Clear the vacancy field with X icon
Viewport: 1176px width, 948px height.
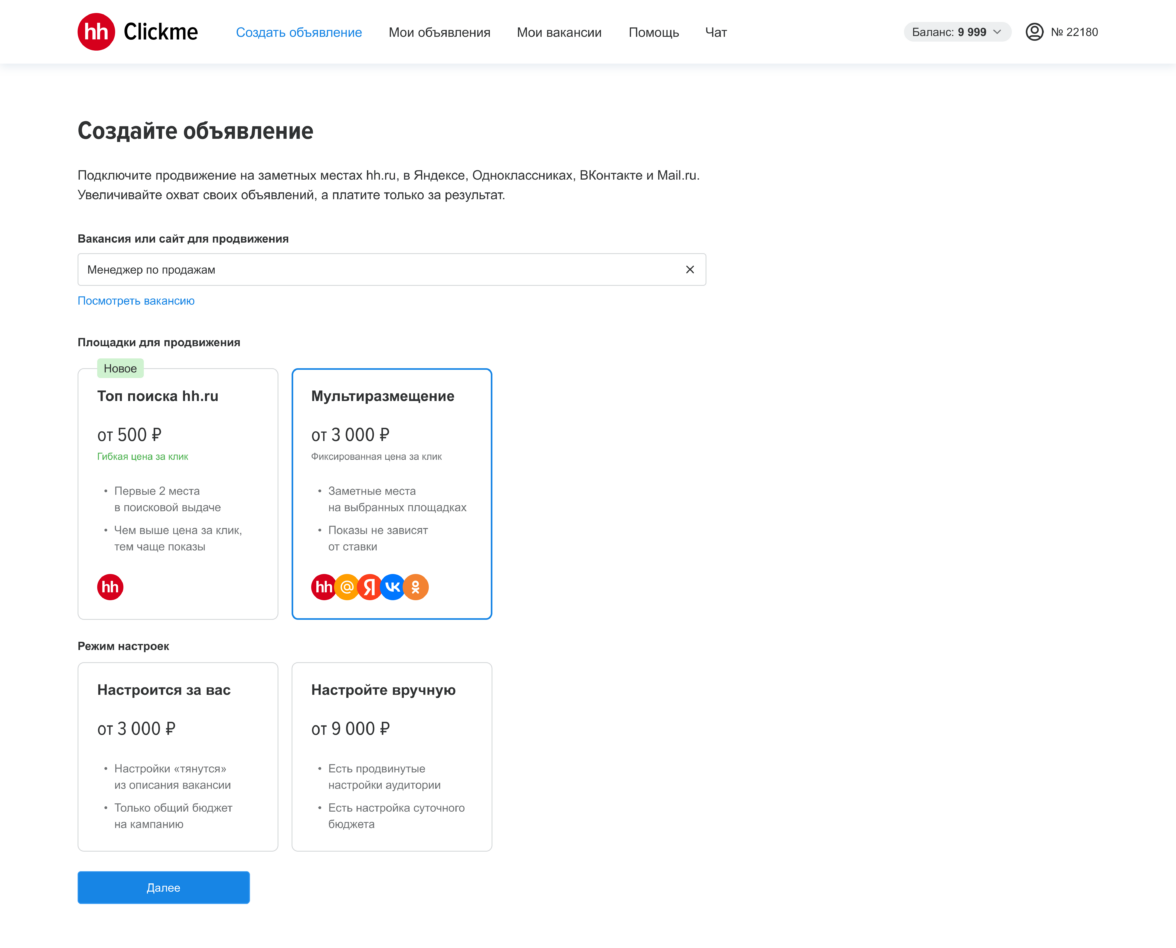689,270
